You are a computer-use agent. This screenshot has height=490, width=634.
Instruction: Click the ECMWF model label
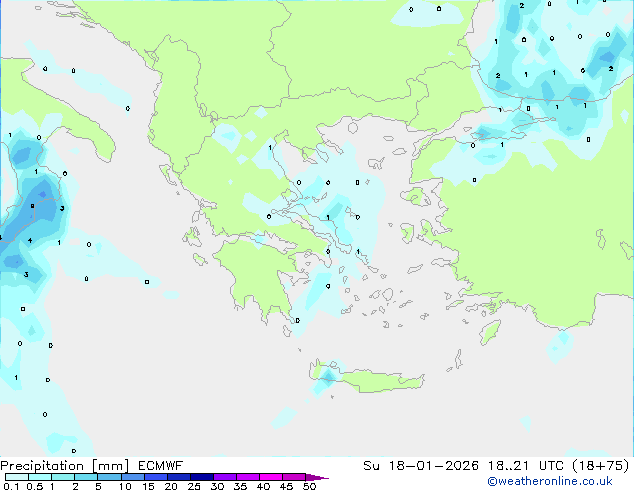[159, 465]
